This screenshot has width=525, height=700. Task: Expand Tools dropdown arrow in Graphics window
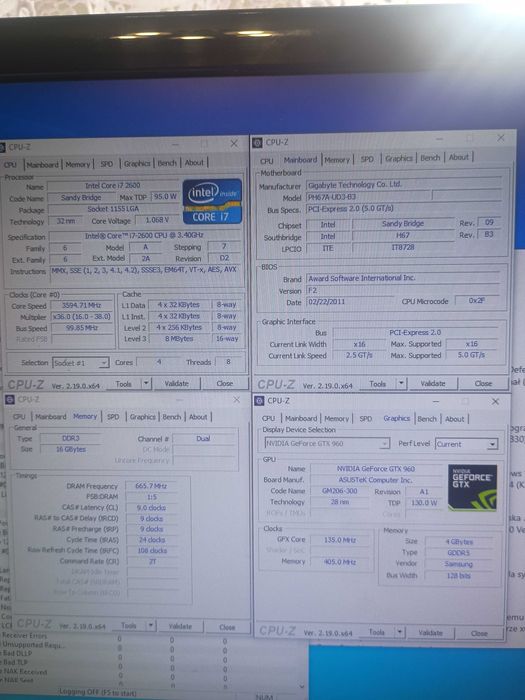(399, 632)
